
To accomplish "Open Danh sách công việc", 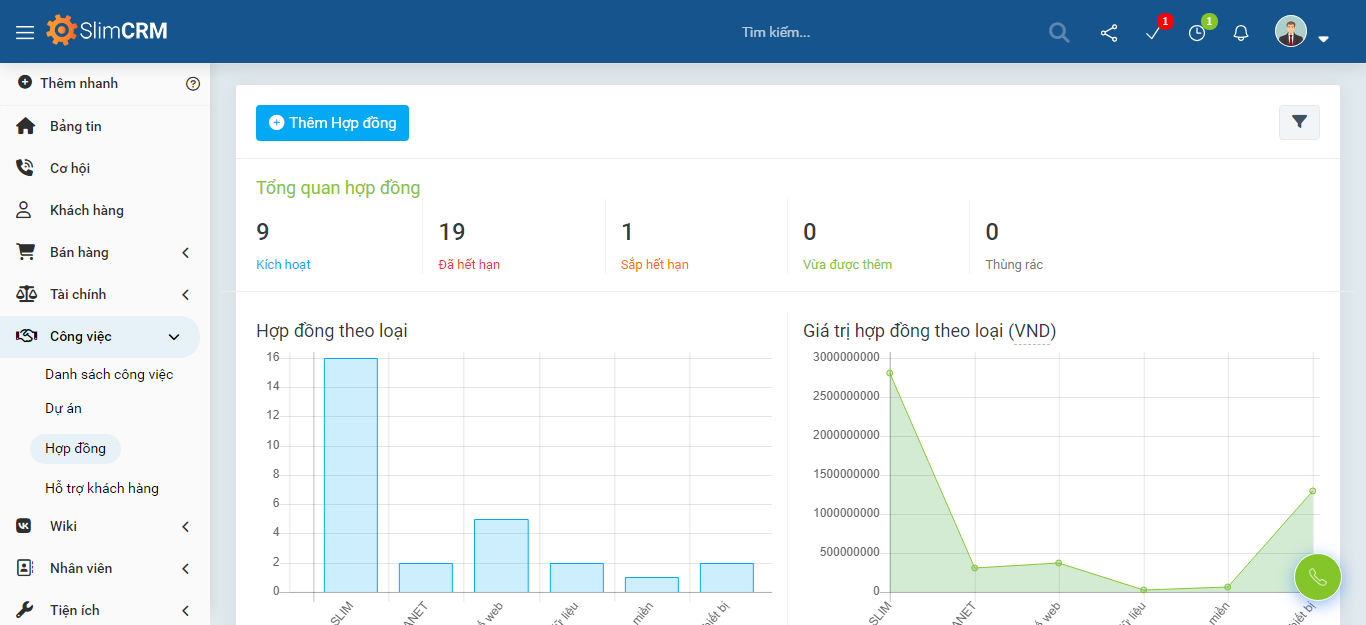I will pyautogui.click(x=109, y=374).
